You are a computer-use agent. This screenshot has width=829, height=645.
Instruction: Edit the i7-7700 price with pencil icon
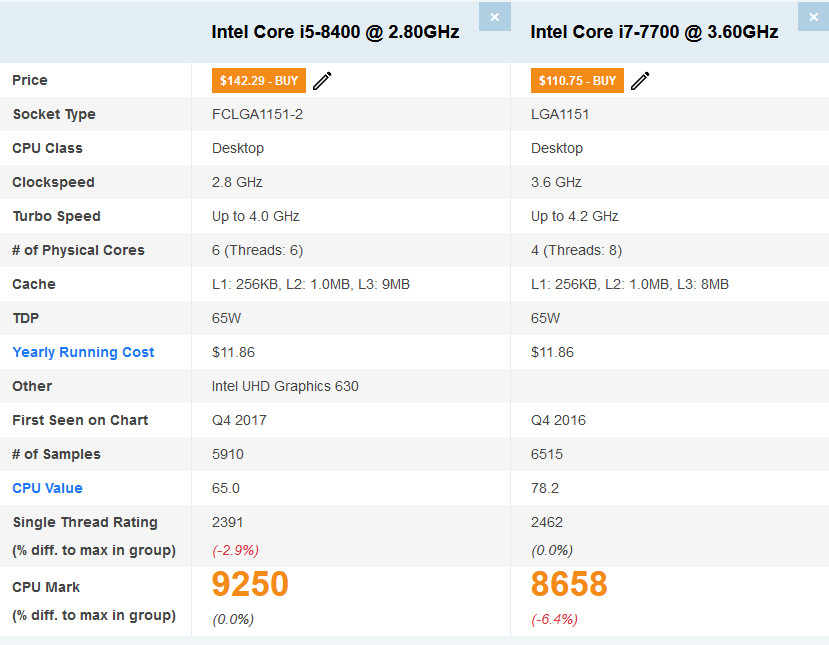tap(640, 81)
